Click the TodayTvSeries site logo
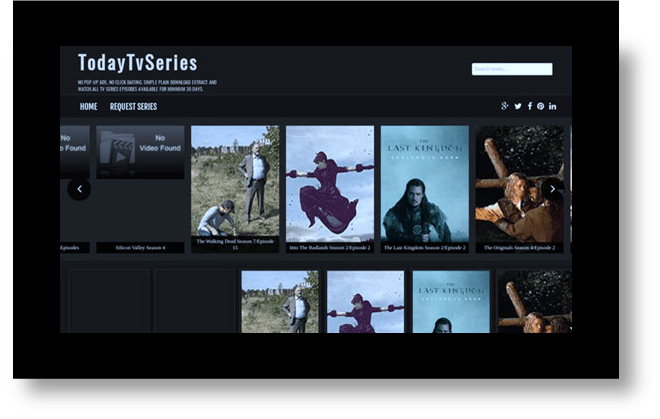This screenshot has height=419, width=660. [138, 63]
